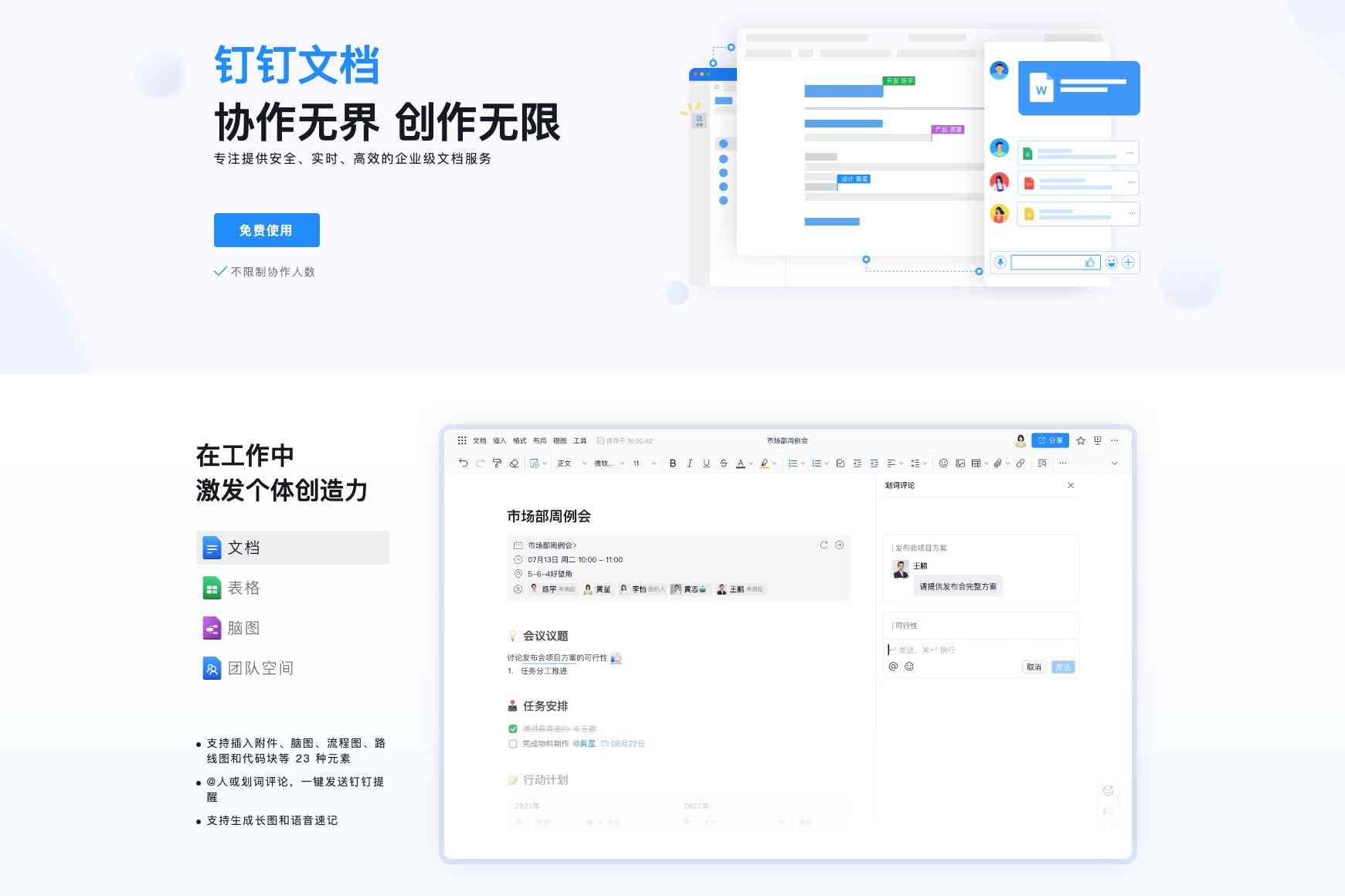Toggle underline formatting
Viewport: 1345px width, 896px height.
tap(707, 463)
